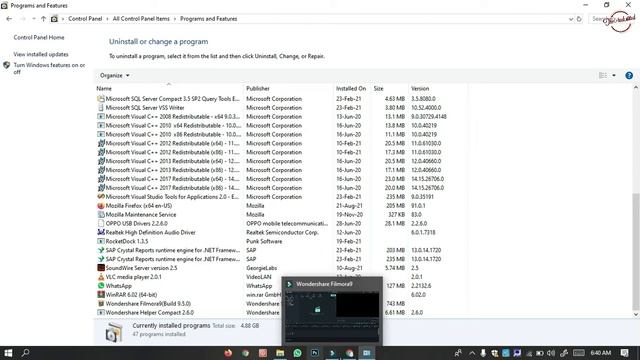This screenshot has width=640, height=360.
Task: Open the recent locations dropdown arrow
Action: pos(33,19)
